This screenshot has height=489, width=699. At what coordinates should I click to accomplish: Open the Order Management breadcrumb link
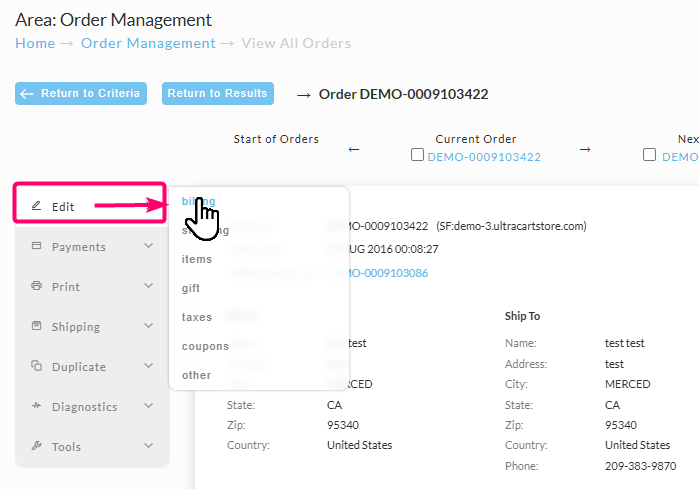(x=148, y=43)
